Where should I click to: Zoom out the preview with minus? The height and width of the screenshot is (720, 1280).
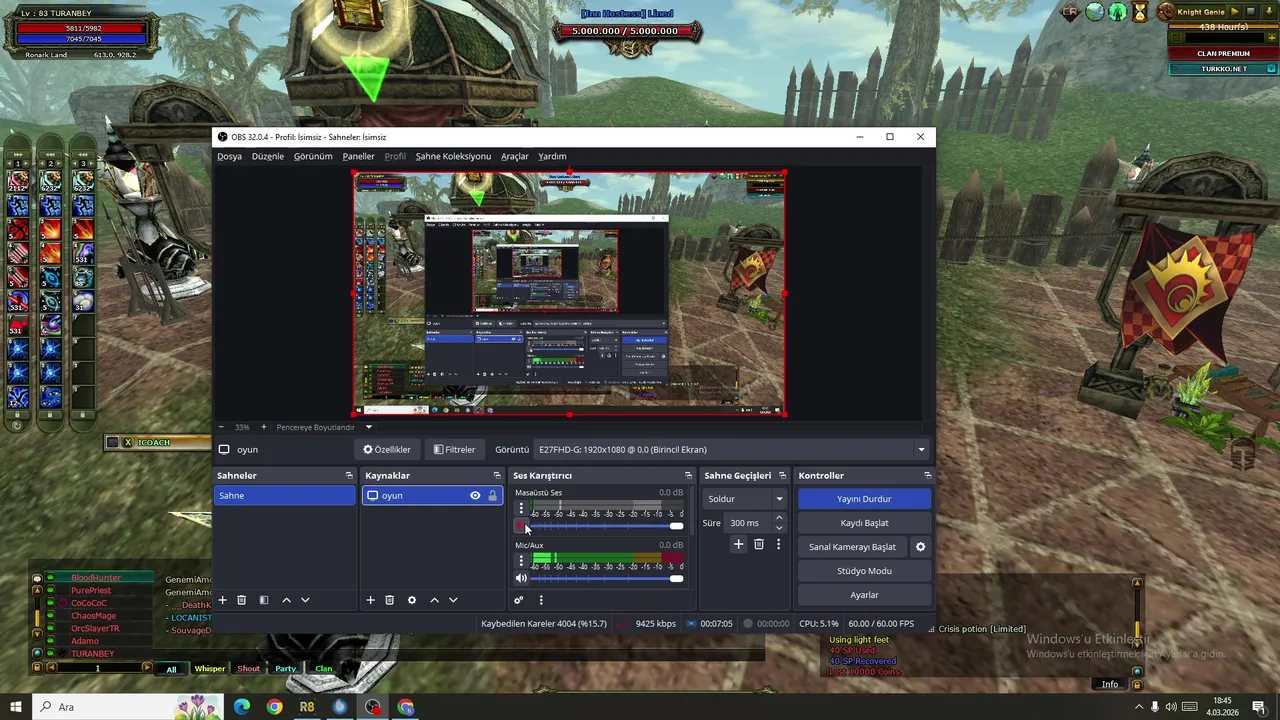tap(220, 427)
